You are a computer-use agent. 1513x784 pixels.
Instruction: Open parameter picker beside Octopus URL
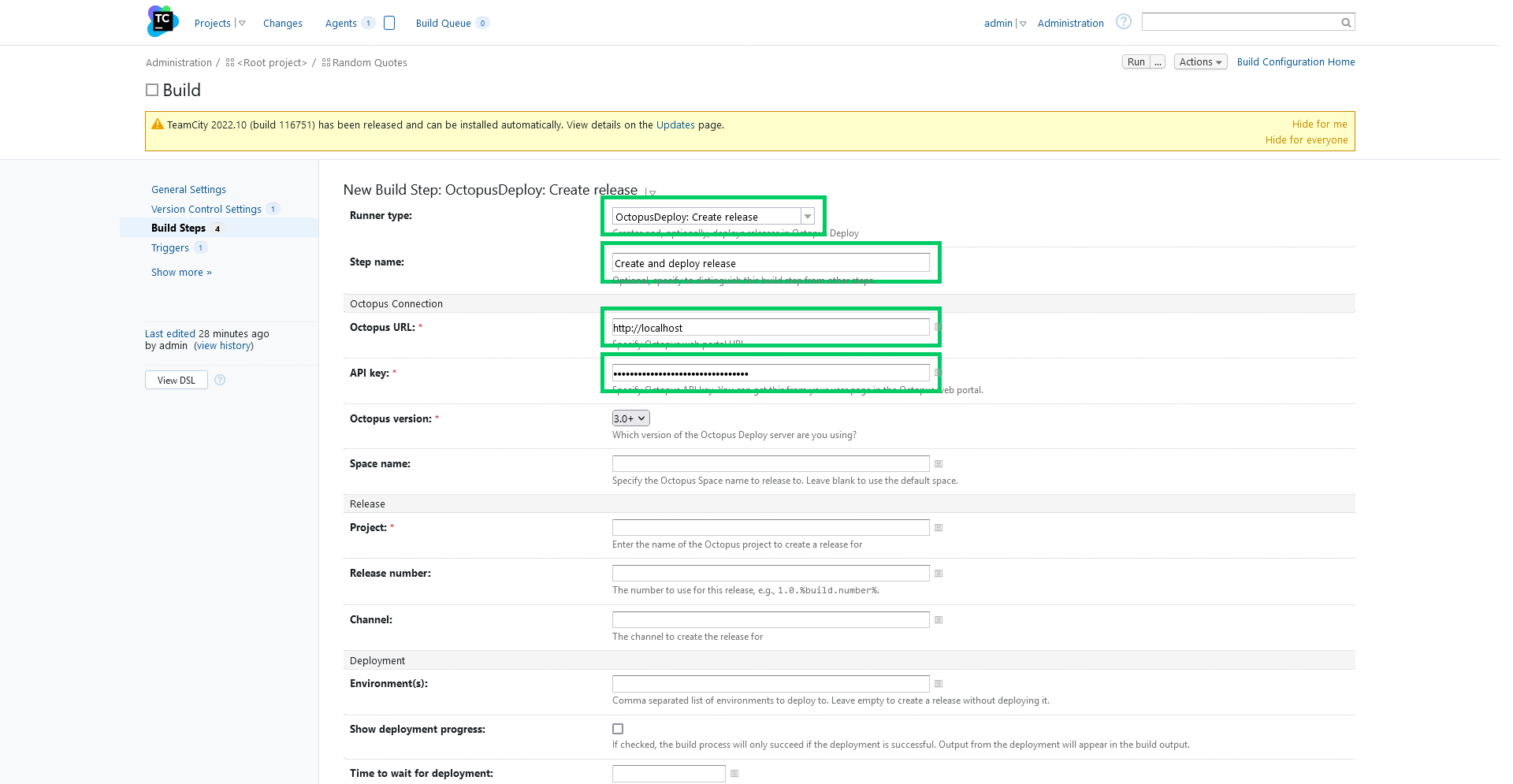point(939,327)
